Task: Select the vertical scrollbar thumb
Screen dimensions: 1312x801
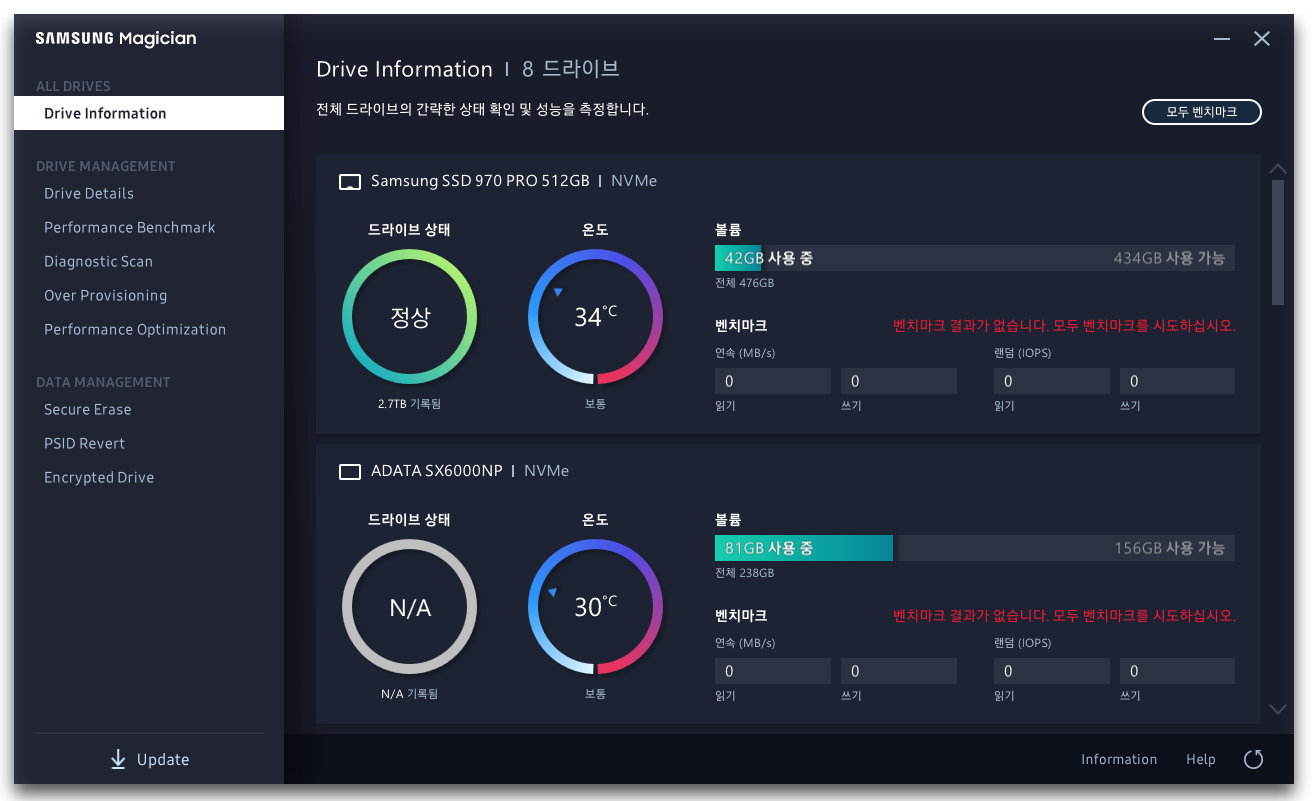Action: (1278, 242)
